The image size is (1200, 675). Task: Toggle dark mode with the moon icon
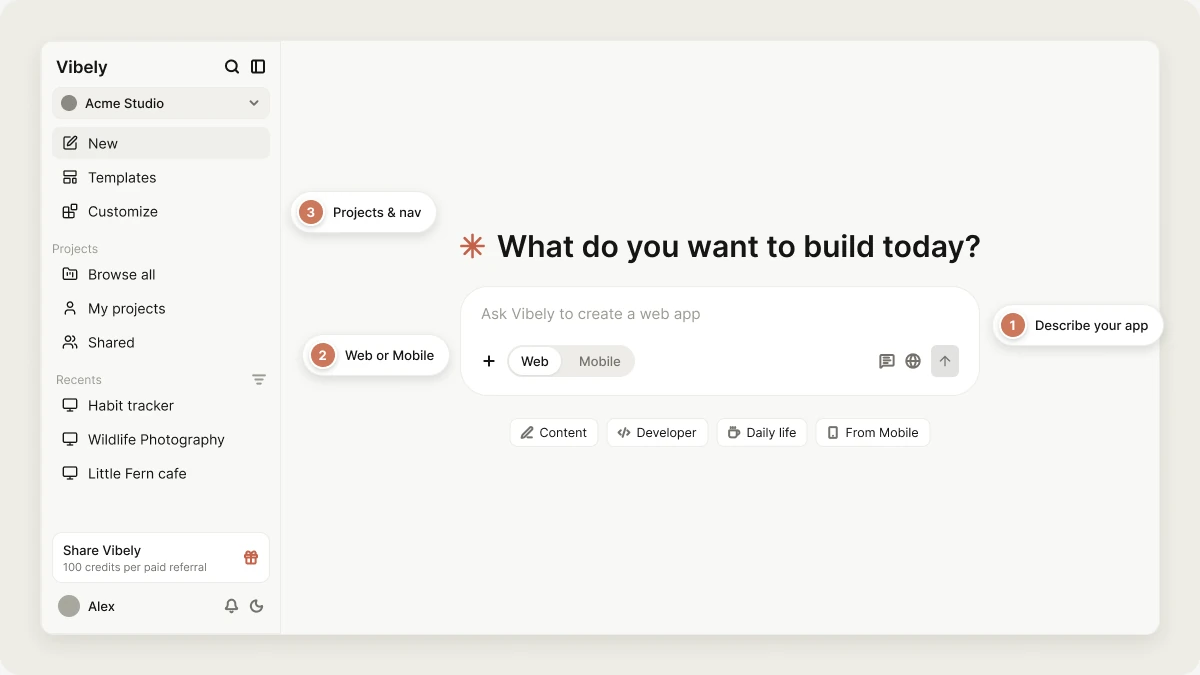pos(257,606)
